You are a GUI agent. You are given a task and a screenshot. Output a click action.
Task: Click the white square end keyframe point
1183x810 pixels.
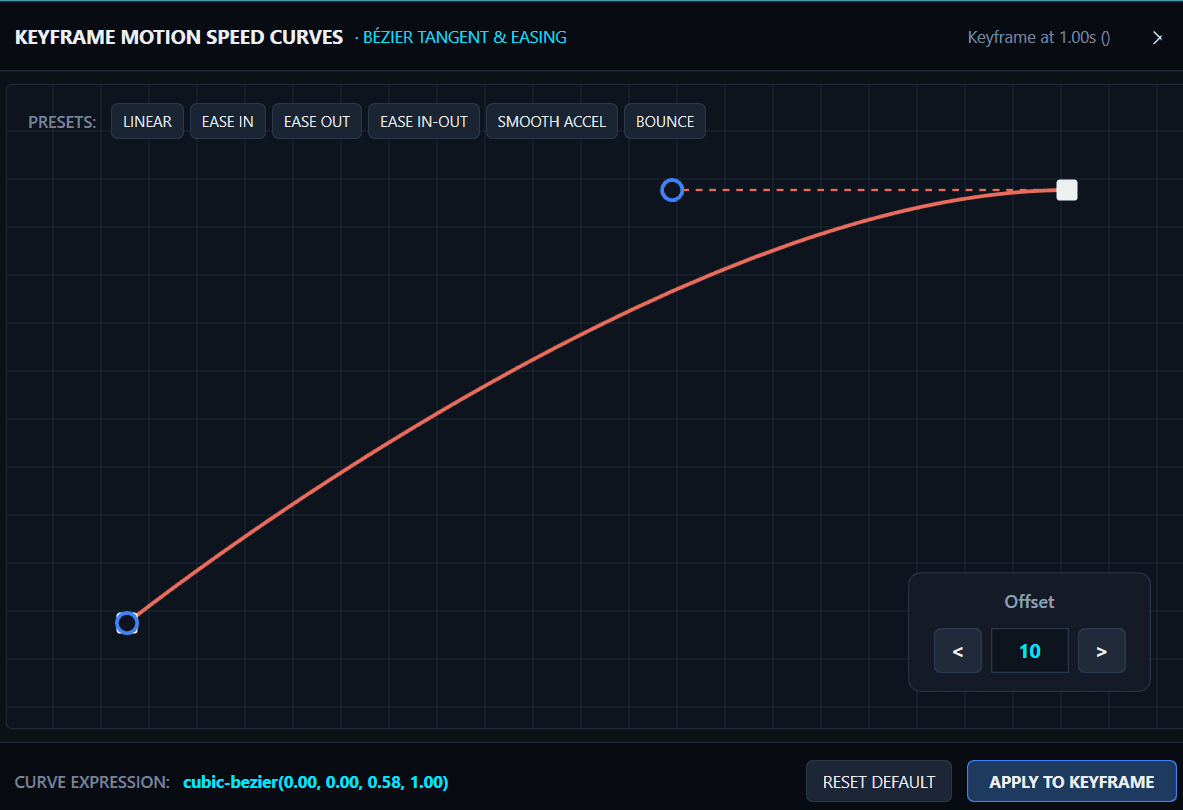pos(1067,190)
